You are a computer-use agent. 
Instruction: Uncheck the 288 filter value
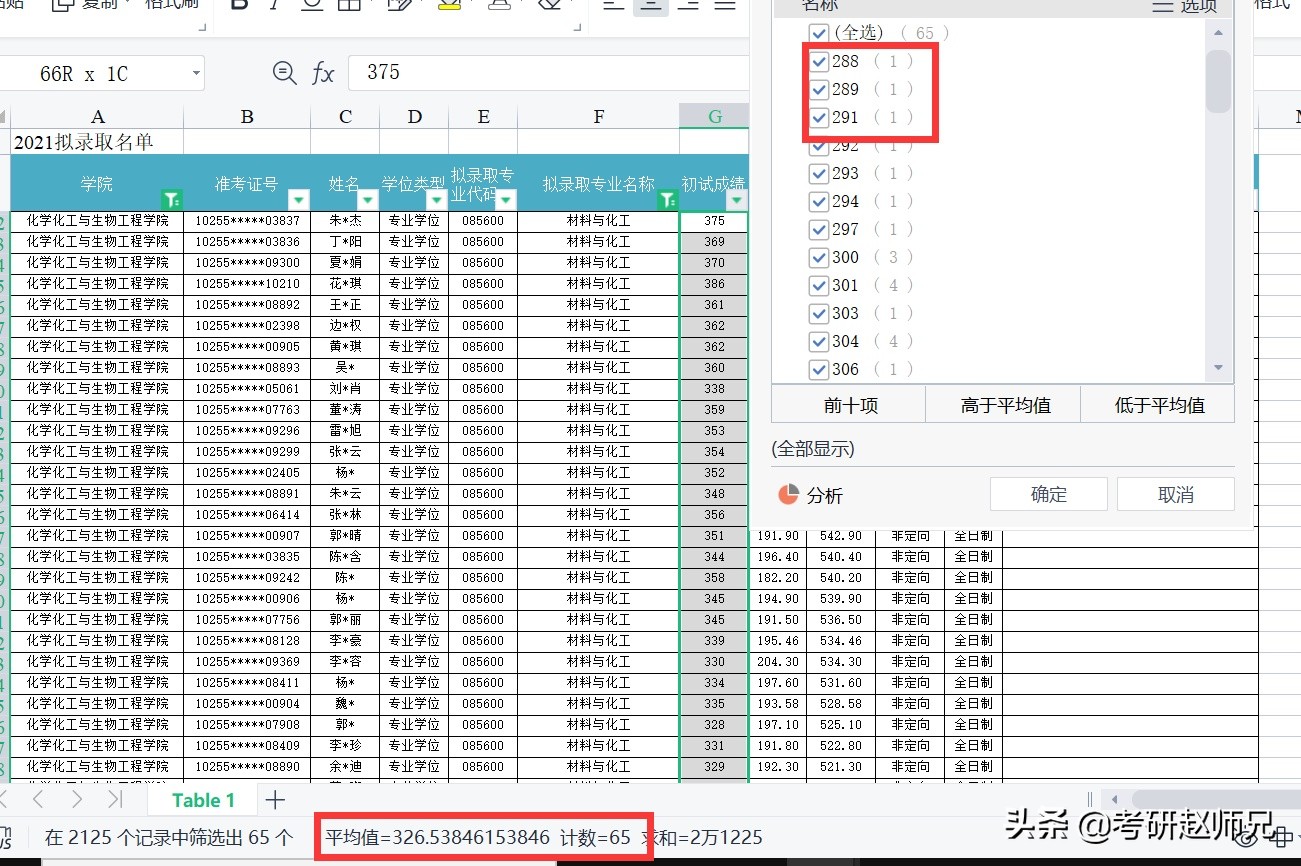click(820, 61)
